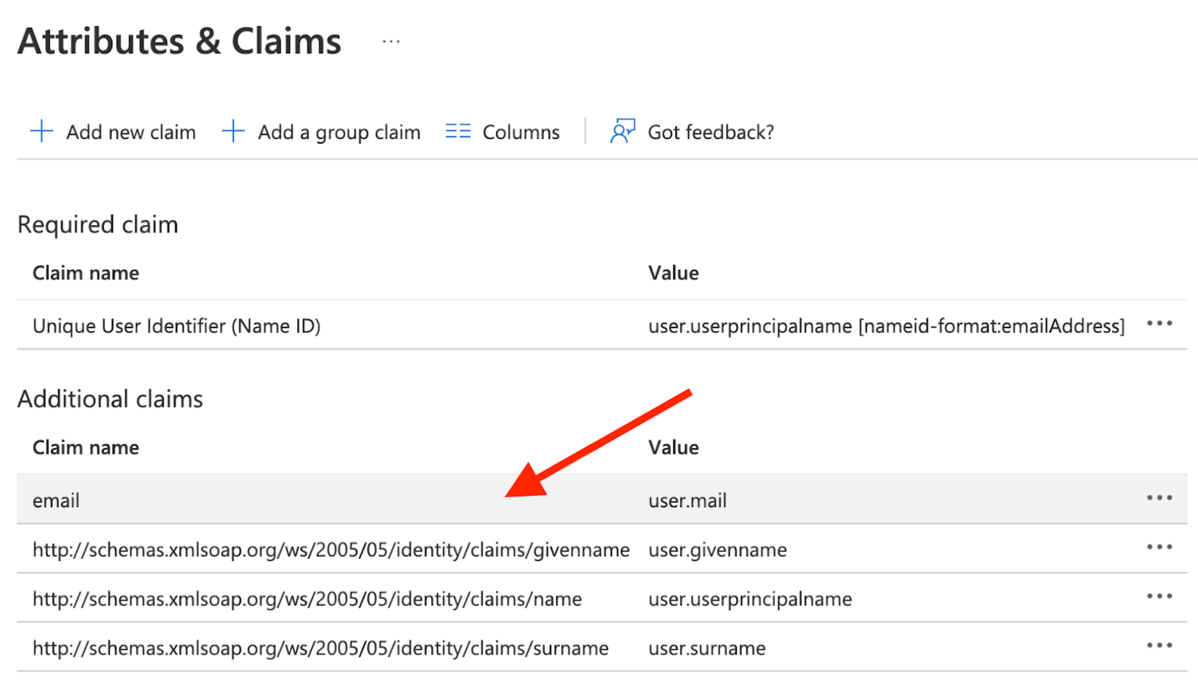Open the ellipsis menu for the surname claim
The width and height of the screenshot is (1198, 683).
[x=1159, y=645]
